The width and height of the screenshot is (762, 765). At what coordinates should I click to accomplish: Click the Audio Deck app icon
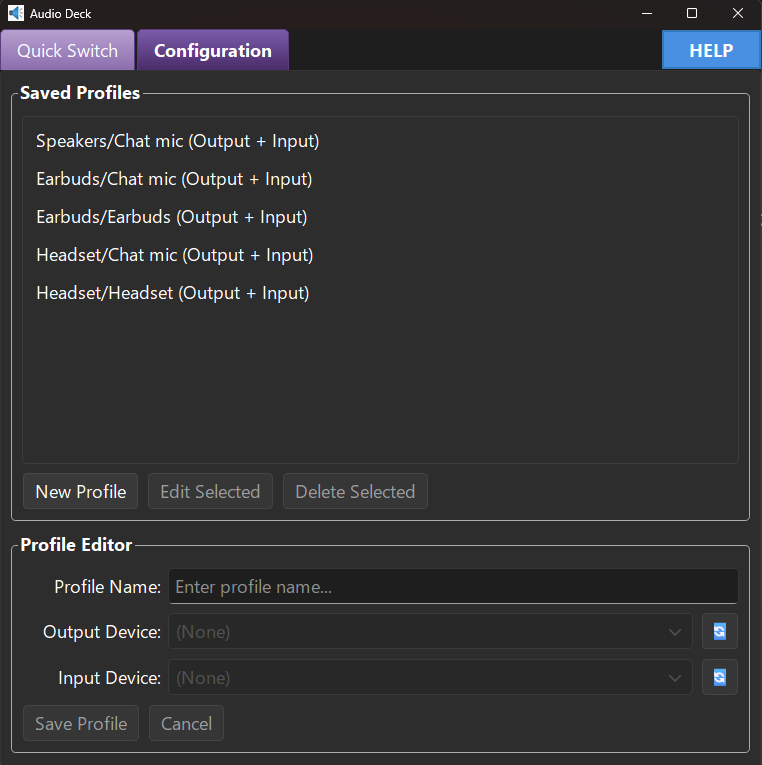[x=15, y=14]
